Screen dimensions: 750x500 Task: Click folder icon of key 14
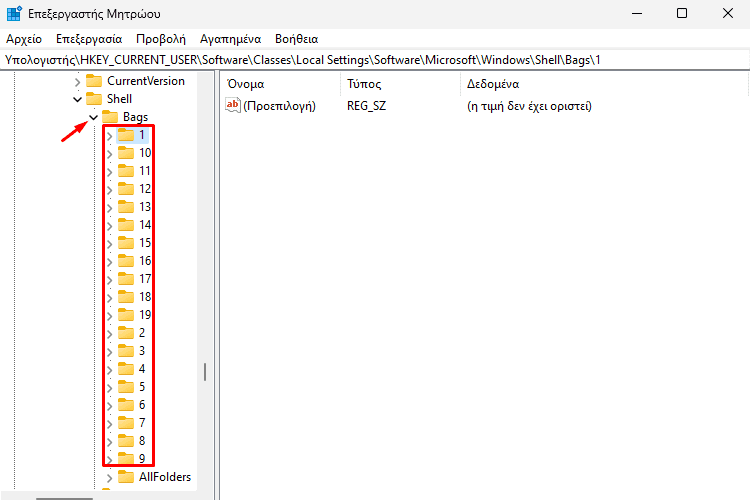[126, 225]
